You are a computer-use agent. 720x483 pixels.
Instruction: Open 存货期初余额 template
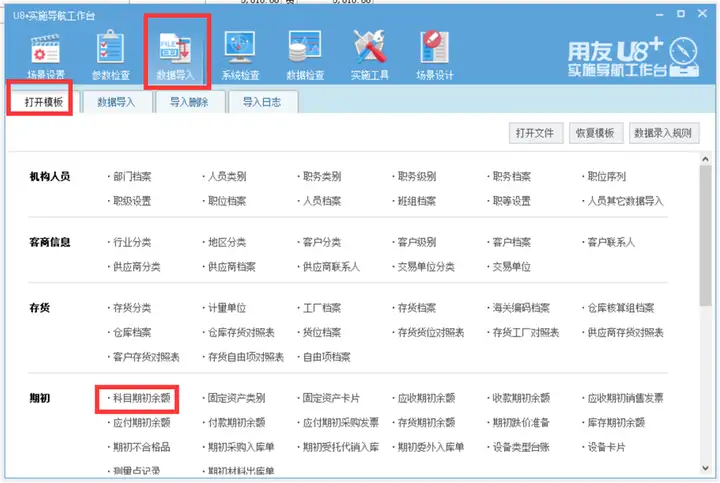click(426, 422)
